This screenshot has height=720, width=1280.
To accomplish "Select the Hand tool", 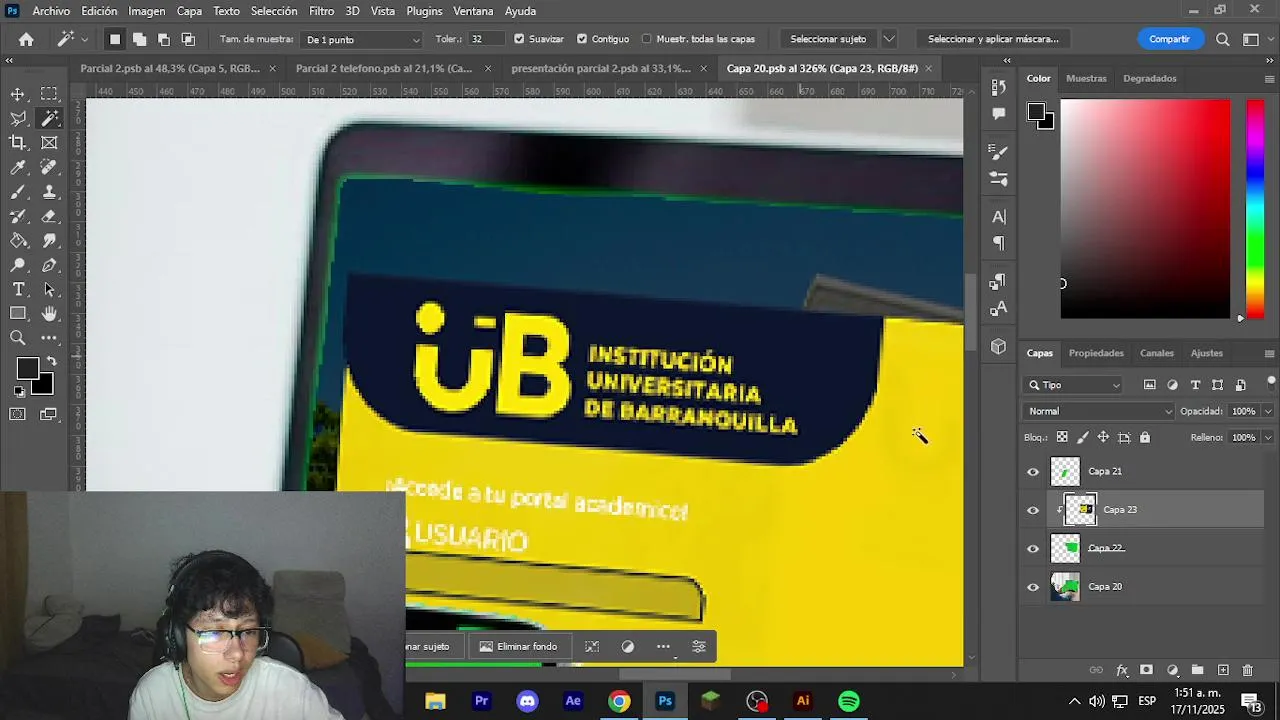I will click(49, 314).
